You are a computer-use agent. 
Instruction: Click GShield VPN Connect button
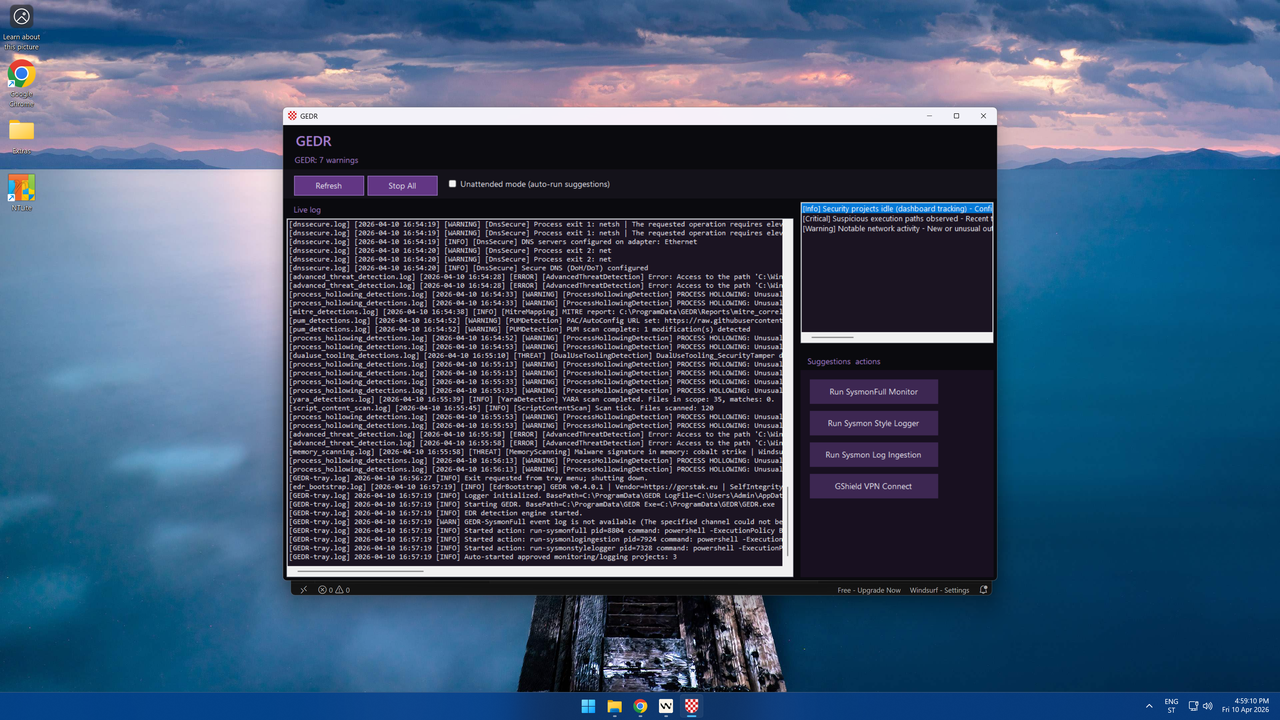click(873, 486)
